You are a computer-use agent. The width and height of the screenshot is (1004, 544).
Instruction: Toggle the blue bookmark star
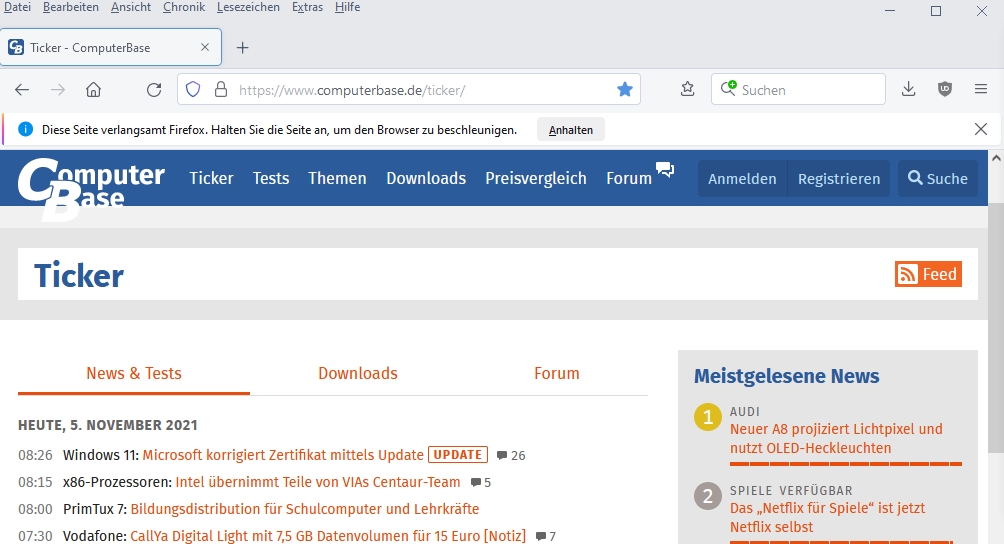click(x=625, y=90)
